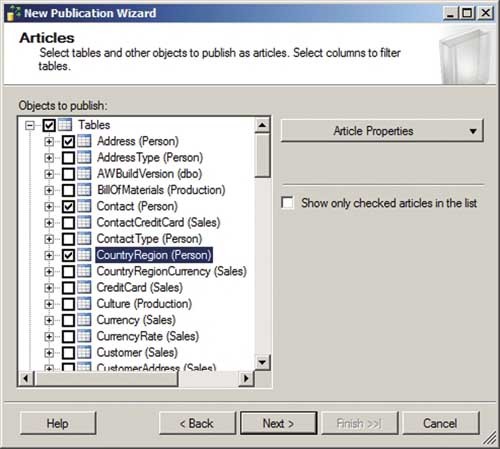Image resolution: width=500 pixels, height=449 pixels.
Task: Expand the Contact (Person) node
Action: (x=49, y=207)
